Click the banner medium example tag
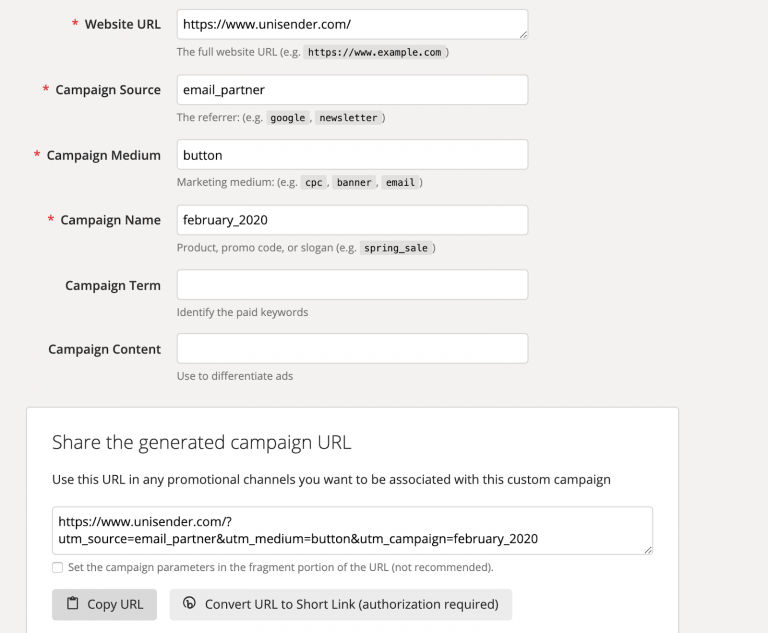 354,182
